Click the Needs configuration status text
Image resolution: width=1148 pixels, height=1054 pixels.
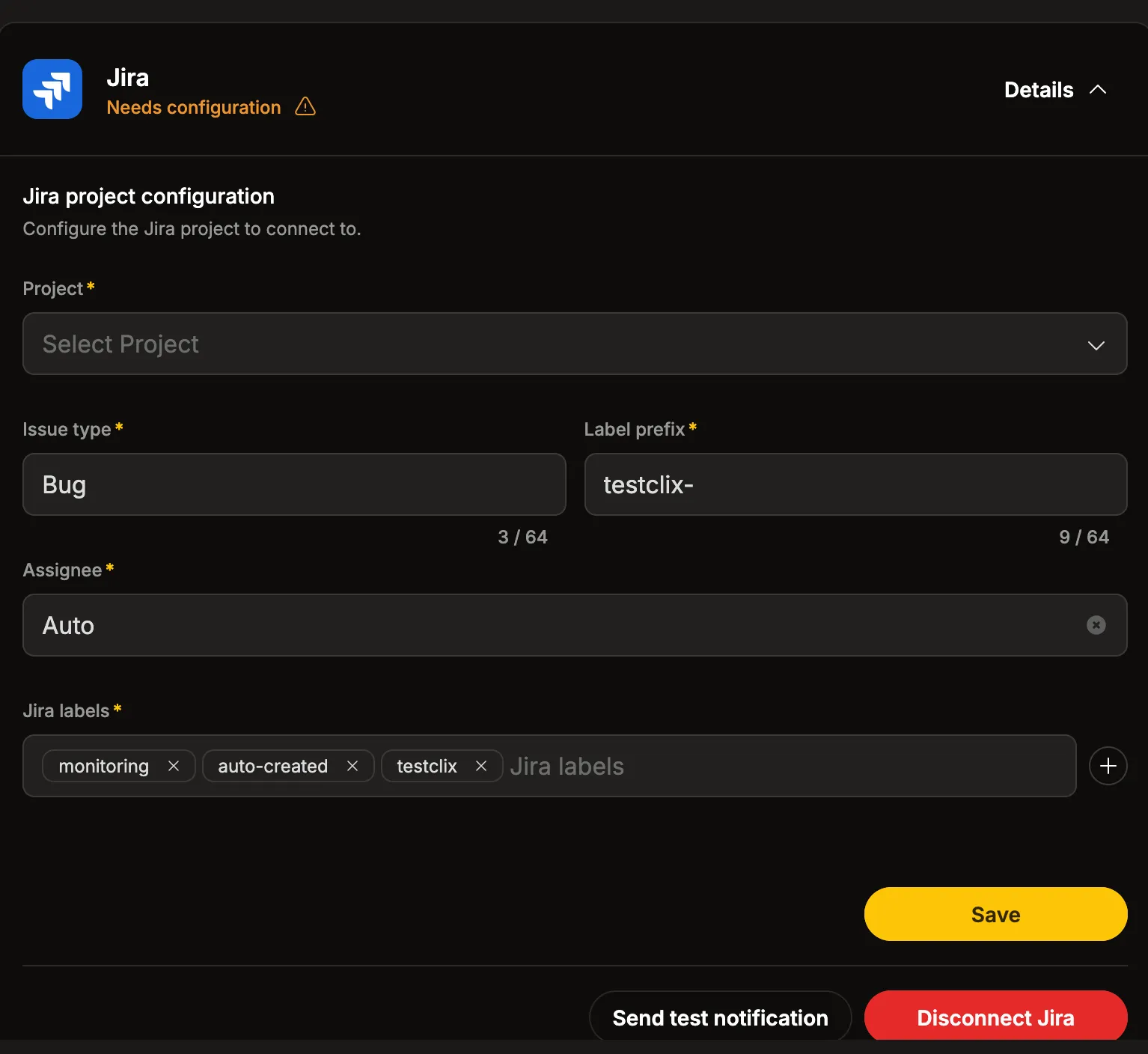194,107
